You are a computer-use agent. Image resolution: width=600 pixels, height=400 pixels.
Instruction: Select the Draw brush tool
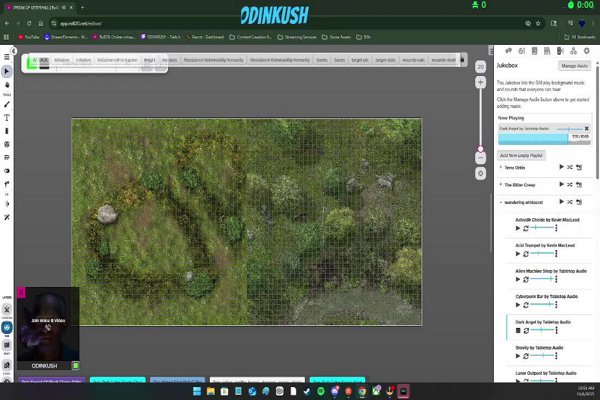pyautogui.click(x=7, y=102)
